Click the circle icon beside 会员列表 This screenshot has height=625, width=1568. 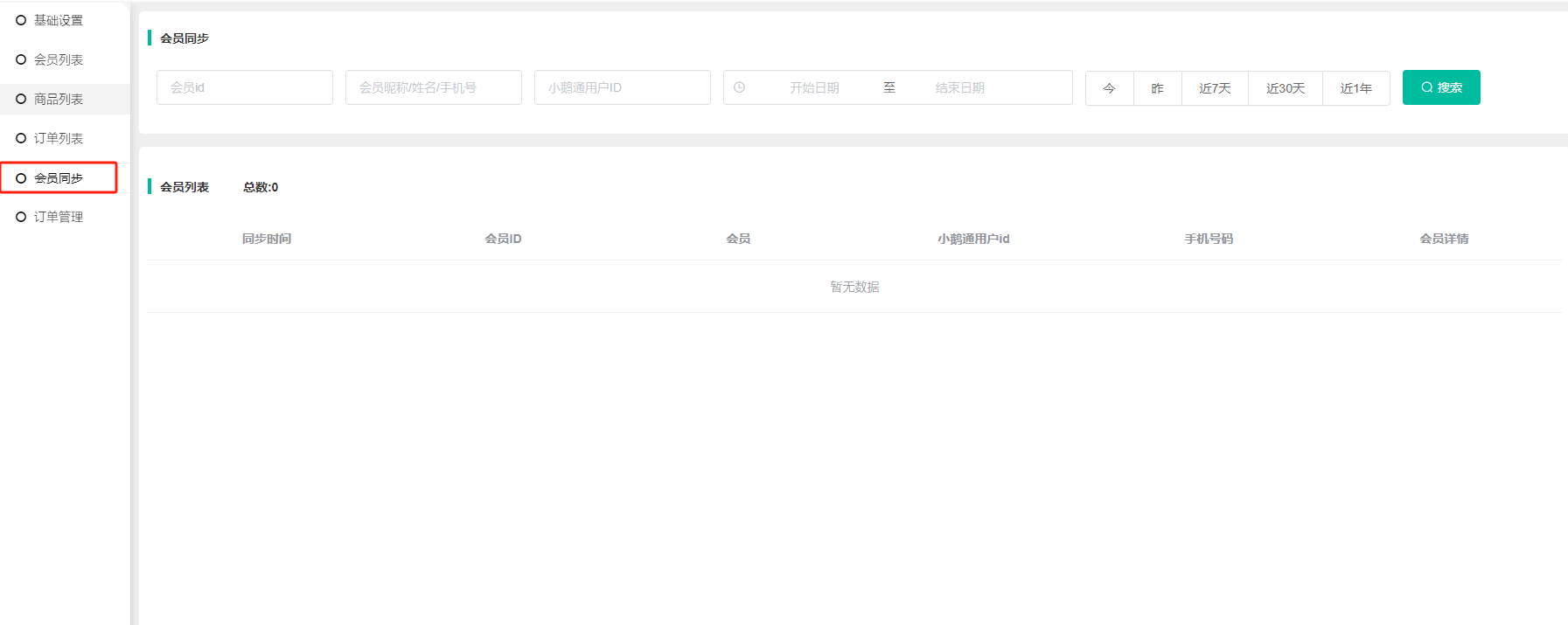pos(21,59)
